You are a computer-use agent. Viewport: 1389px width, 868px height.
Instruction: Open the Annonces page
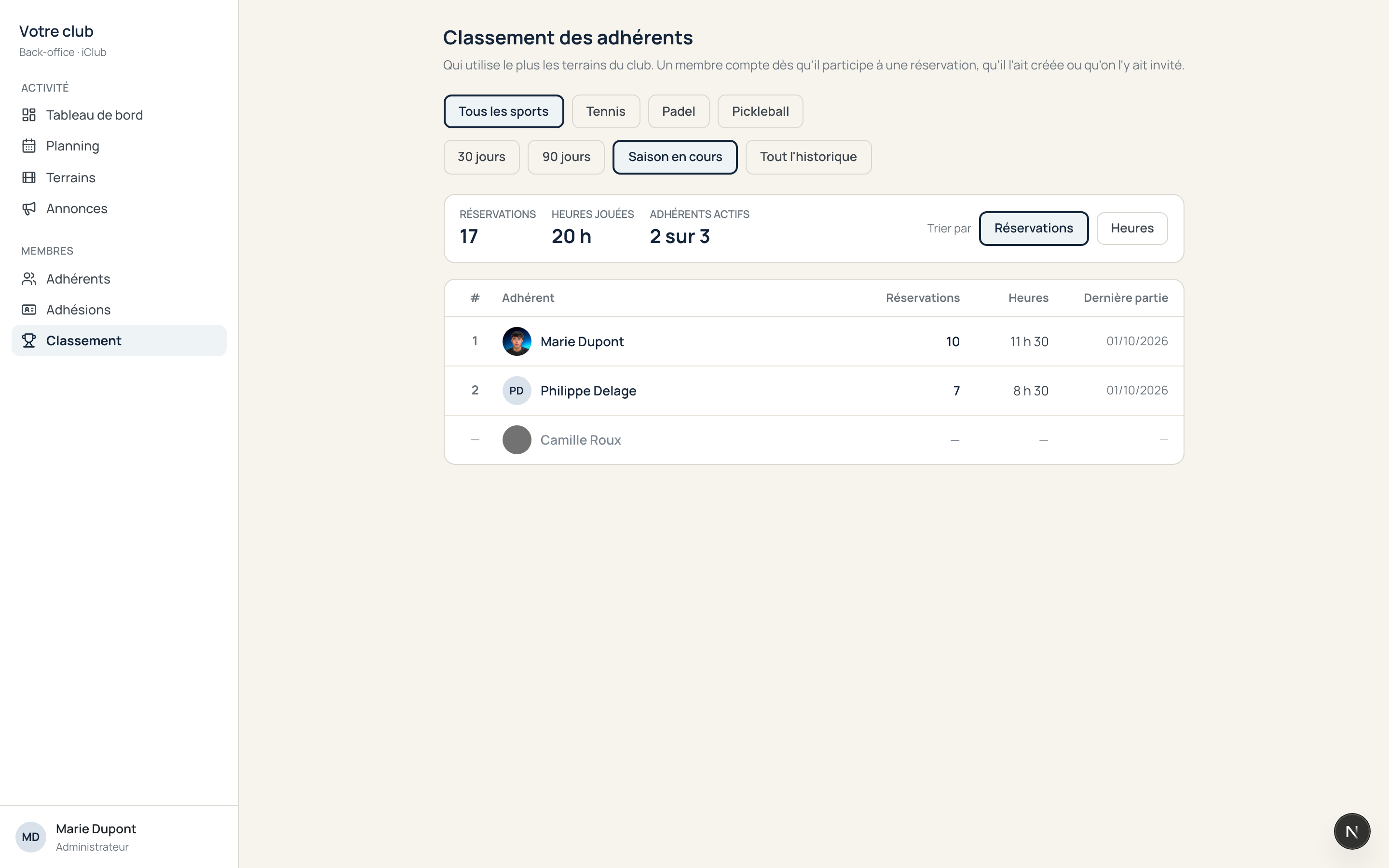click(x=119, y=208)
